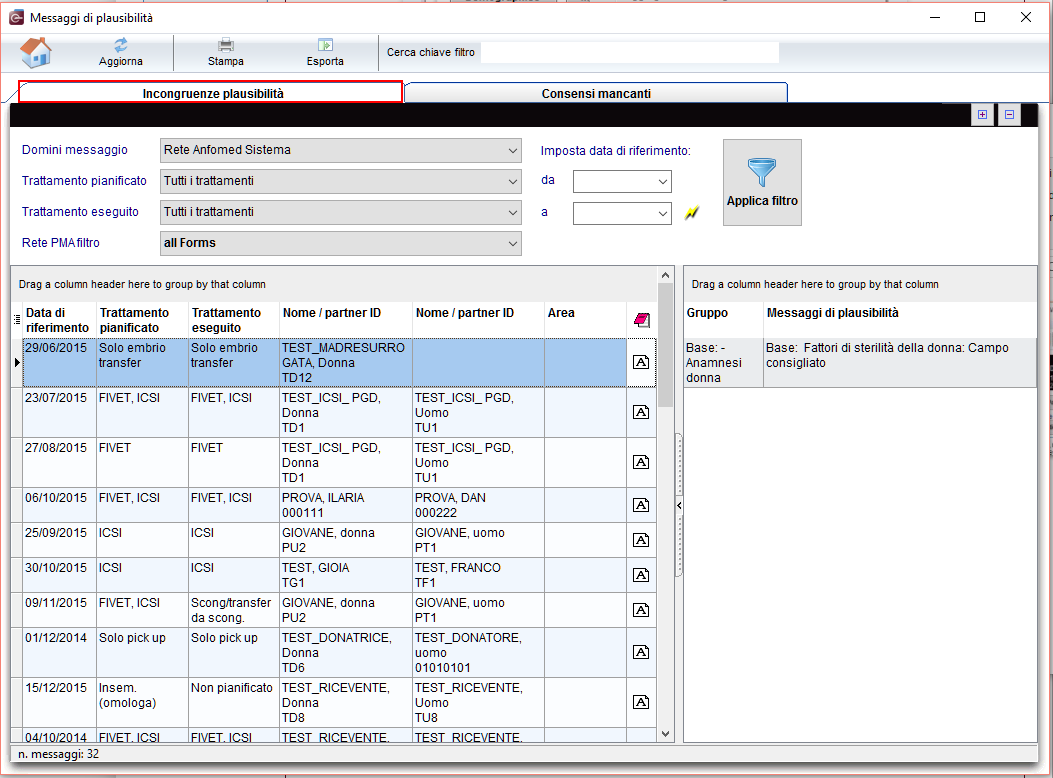The image size is (1053, 778).
Task: Sort by Trattamento pianificato column header
Action: (x=143, y=320)
